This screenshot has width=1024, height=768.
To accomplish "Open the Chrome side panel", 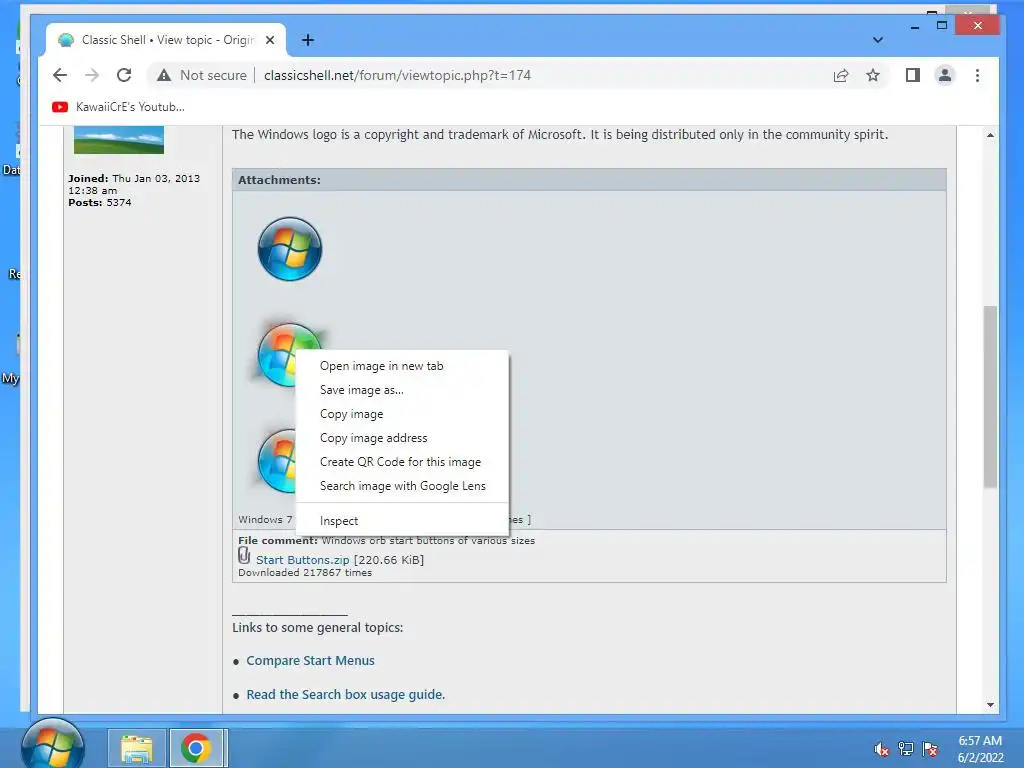I will (x=913, y=75).
